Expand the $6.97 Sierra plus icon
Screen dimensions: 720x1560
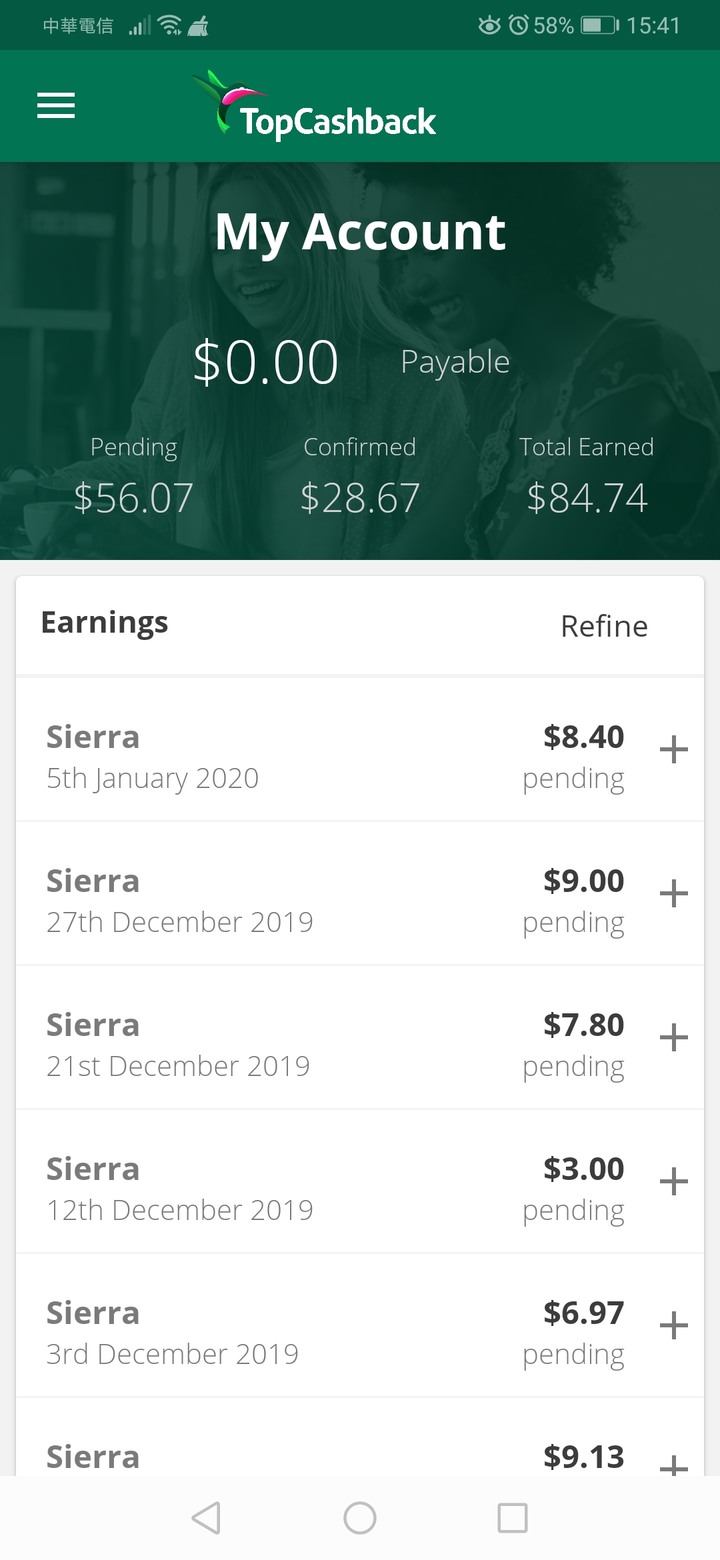click(x=674, y=1326)
